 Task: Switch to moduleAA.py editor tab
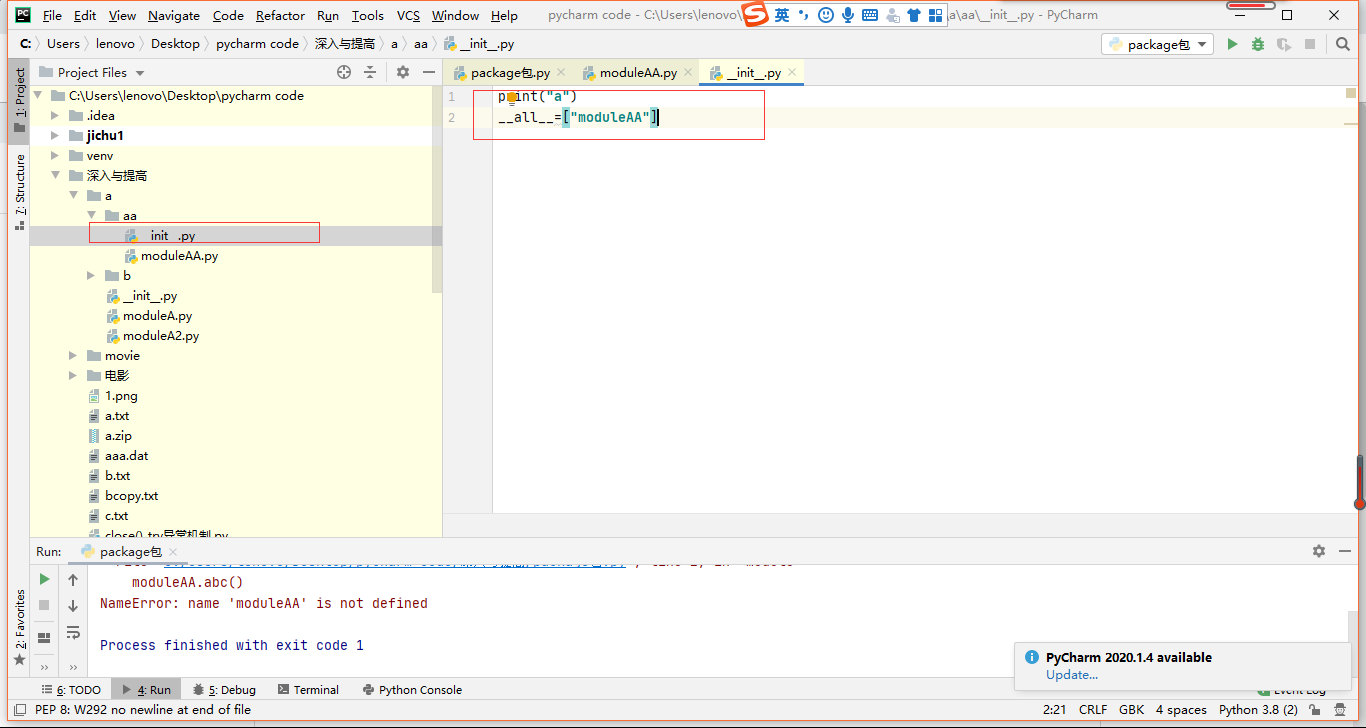click(638, 73)
